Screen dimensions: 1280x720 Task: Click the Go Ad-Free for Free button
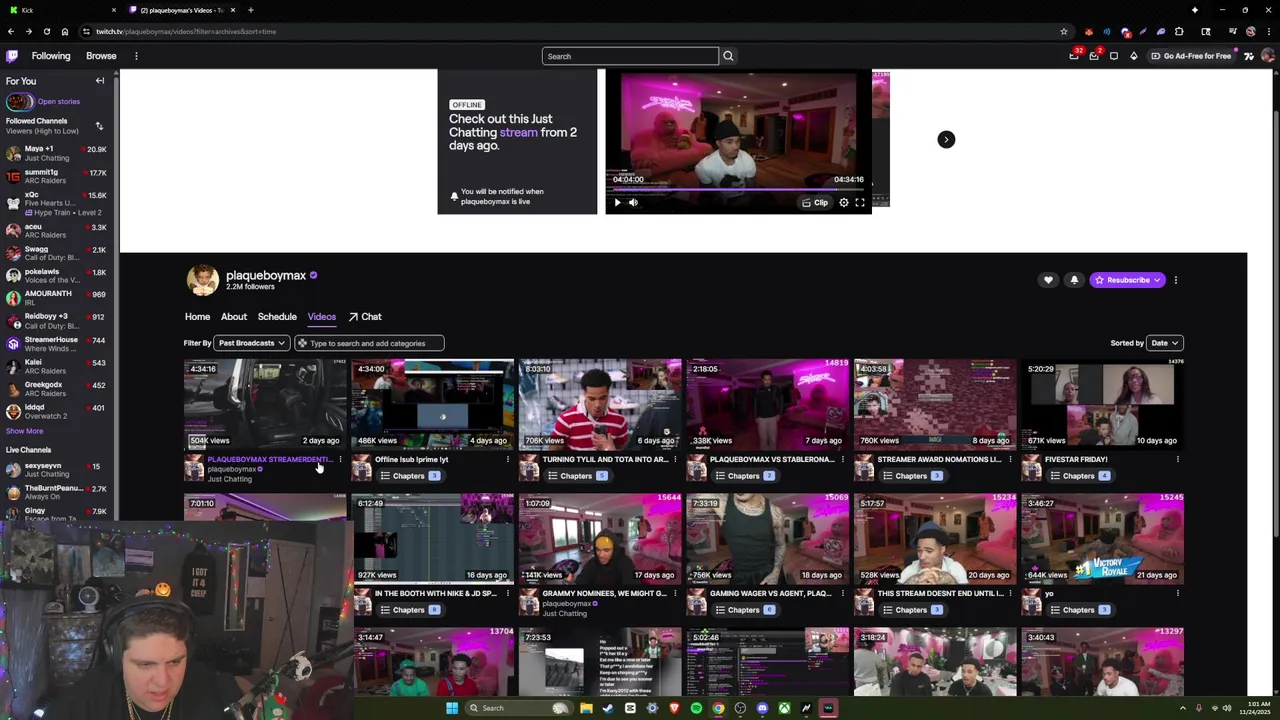[1190, 56]
